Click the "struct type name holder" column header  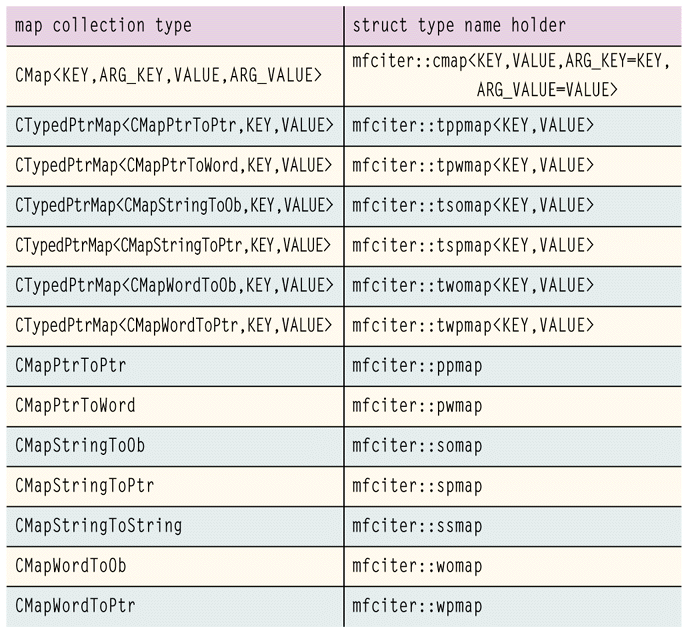[x=460, y=24]
